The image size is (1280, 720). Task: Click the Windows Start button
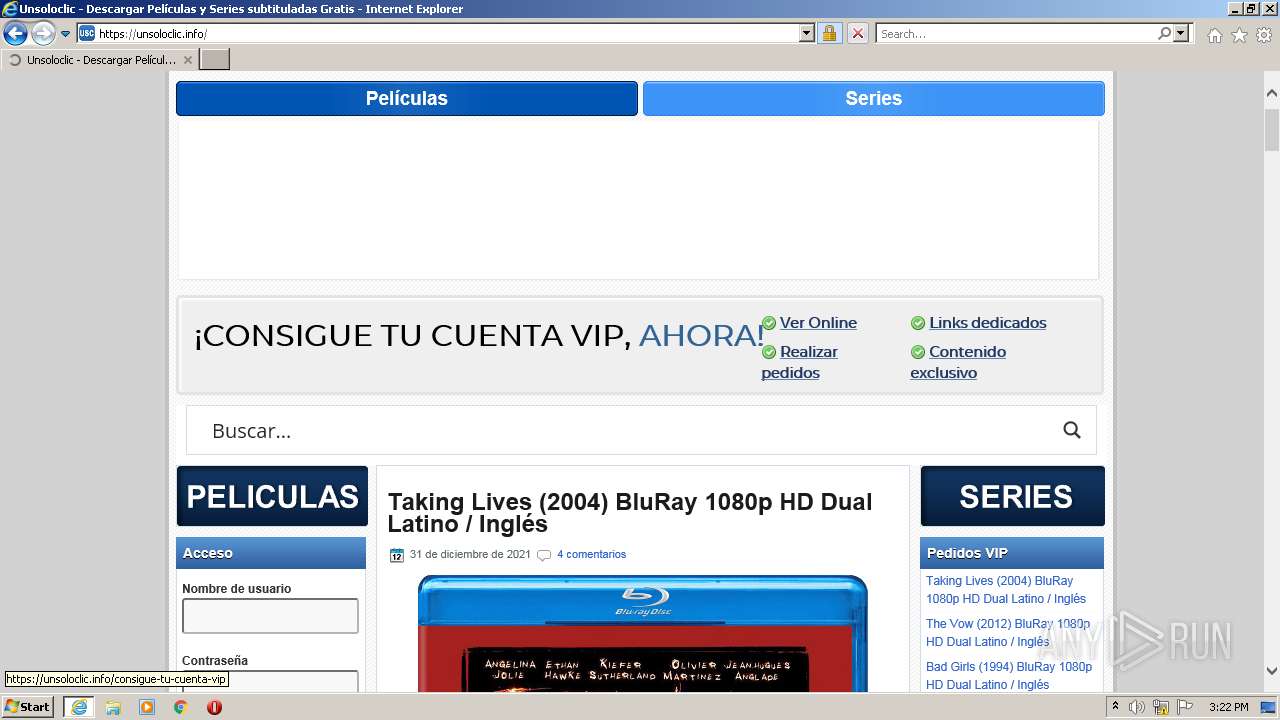pos(27,707)
